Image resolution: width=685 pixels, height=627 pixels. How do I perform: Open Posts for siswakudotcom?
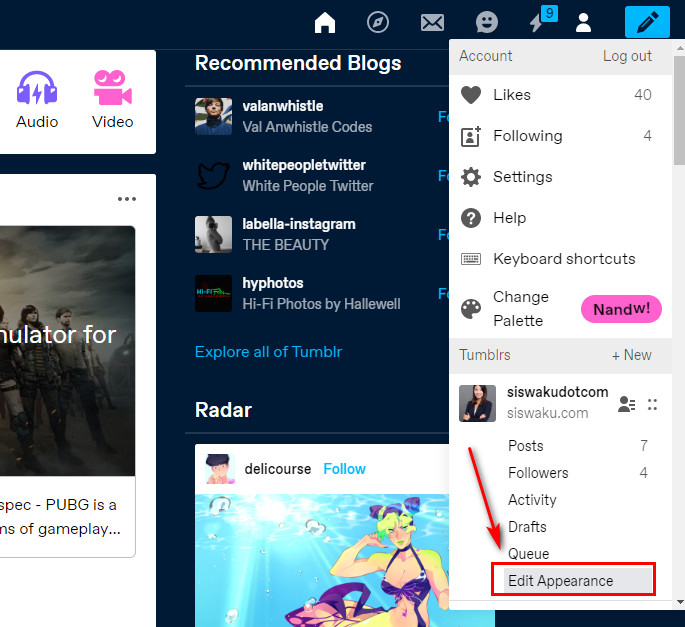(x=577, y=446)
